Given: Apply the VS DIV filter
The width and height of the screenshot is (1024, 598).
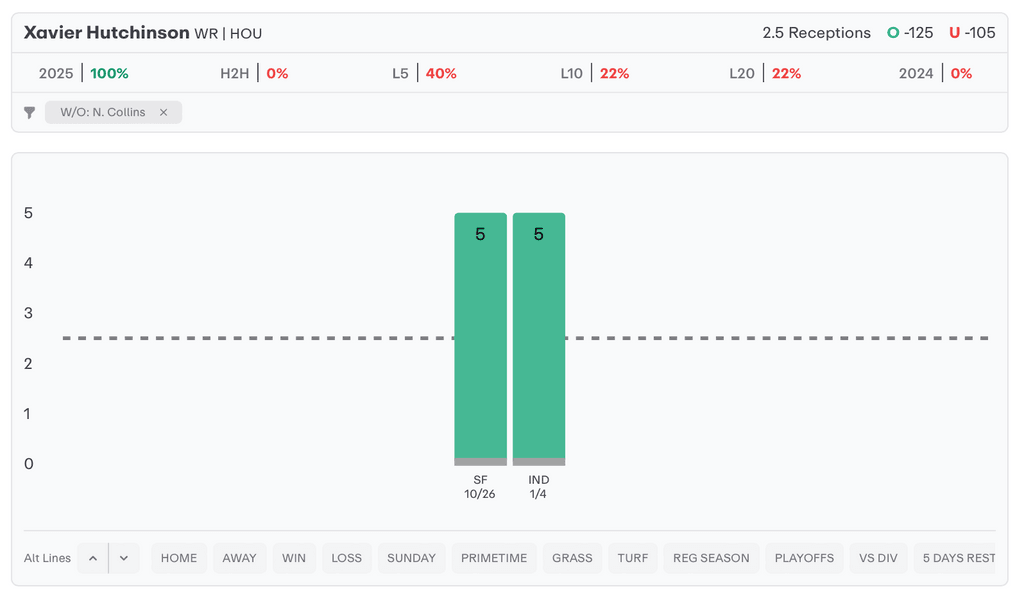Looking at the screenshot, I should (x=878, y=558).
